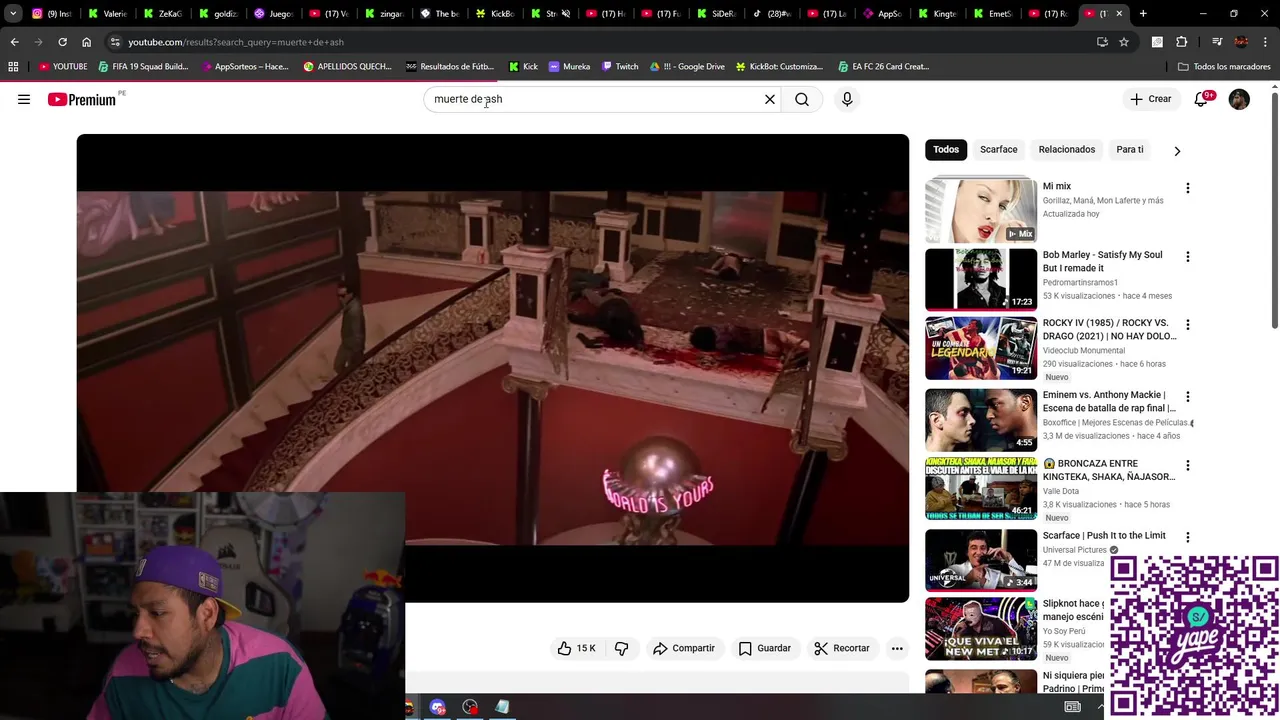Open Scarface Push It to the Limit title
1280x720 pixels.
click(1104, 536)
